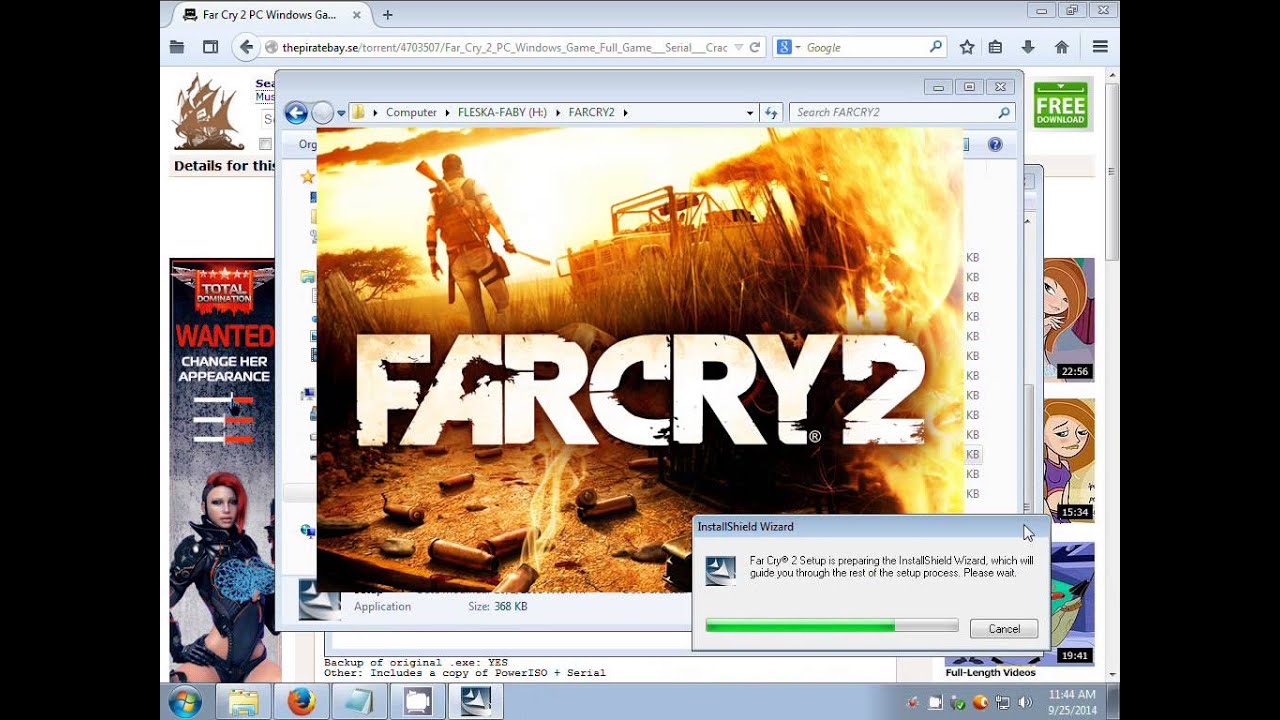Open the Firefox hamburger menu
The width and height of the screenshot is (1280, 720).
tap(1100, 47)
